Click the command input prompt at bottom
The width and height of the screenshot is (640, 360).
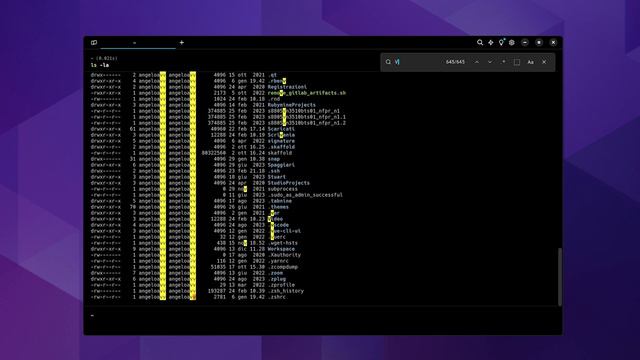tap(321, 316)
